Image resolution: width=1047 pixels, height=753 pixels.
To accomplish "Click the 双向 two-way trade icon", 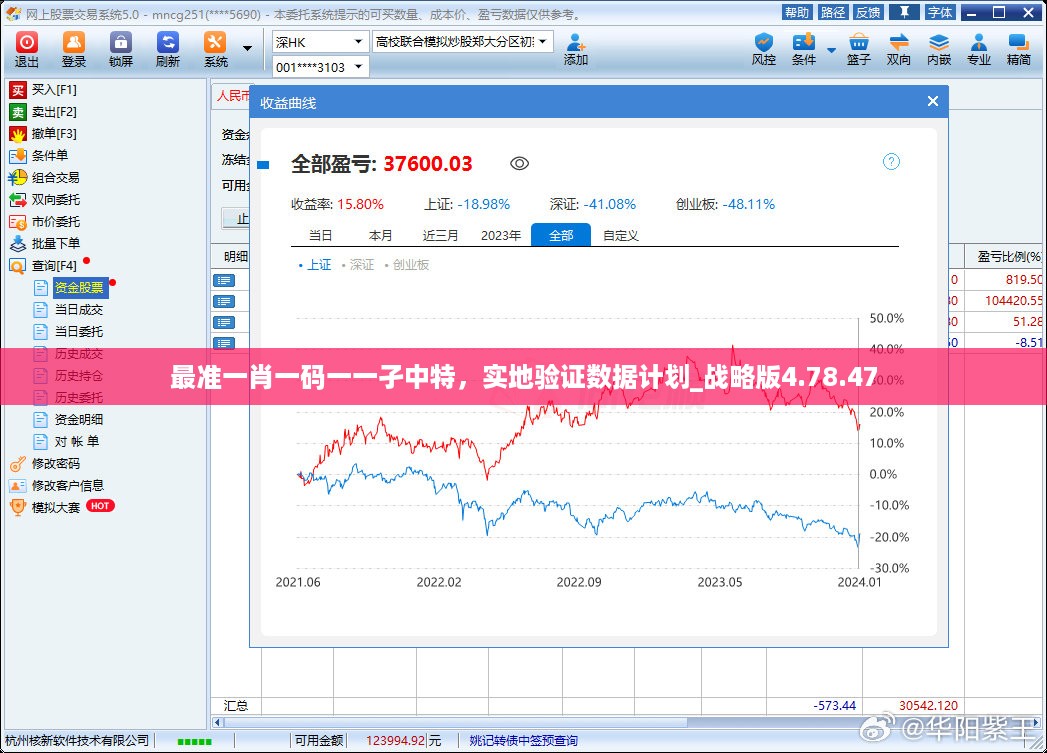I will (899, 48).
